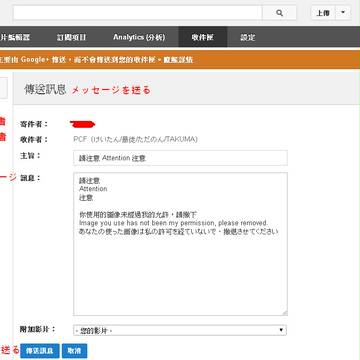The image size is (360, 360).
Task: Click the 傳送訊息 send button
Action: 40,351
